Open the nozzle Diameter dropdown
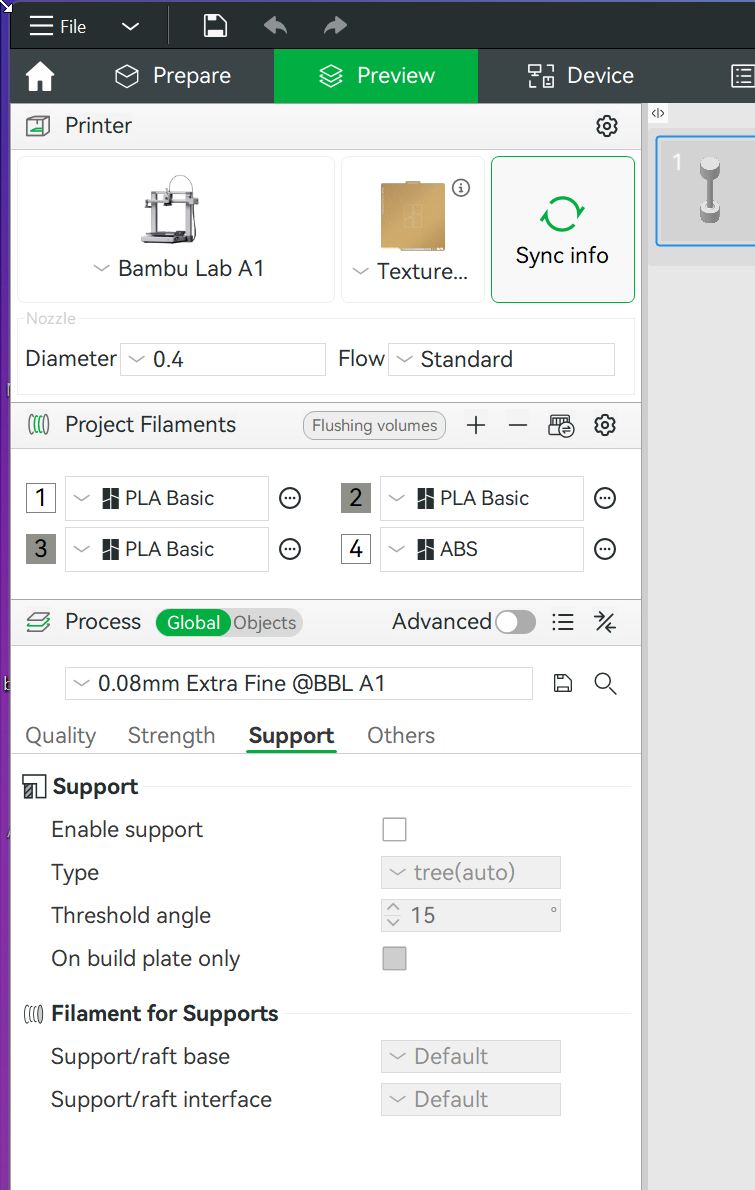This screenshot has width=755, height=1190. (x=223, y=359)
